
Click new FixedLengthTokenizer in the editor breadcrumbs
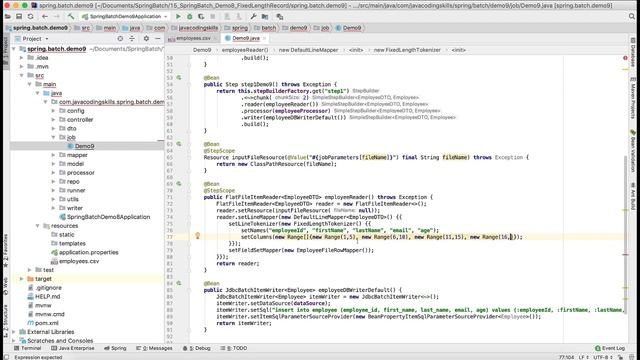(x=407, y=50)
